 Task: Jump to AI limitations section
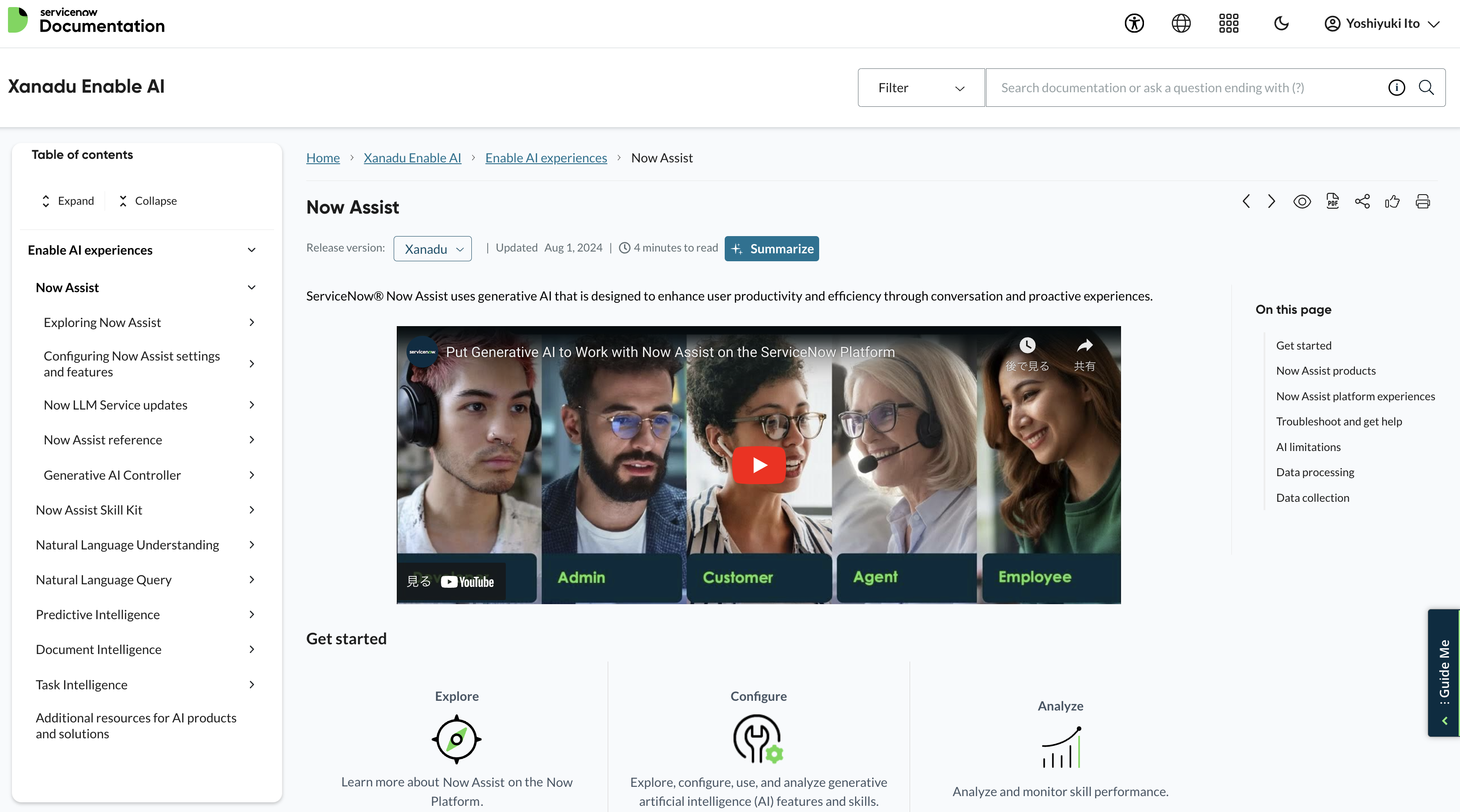pos(1308,447)
